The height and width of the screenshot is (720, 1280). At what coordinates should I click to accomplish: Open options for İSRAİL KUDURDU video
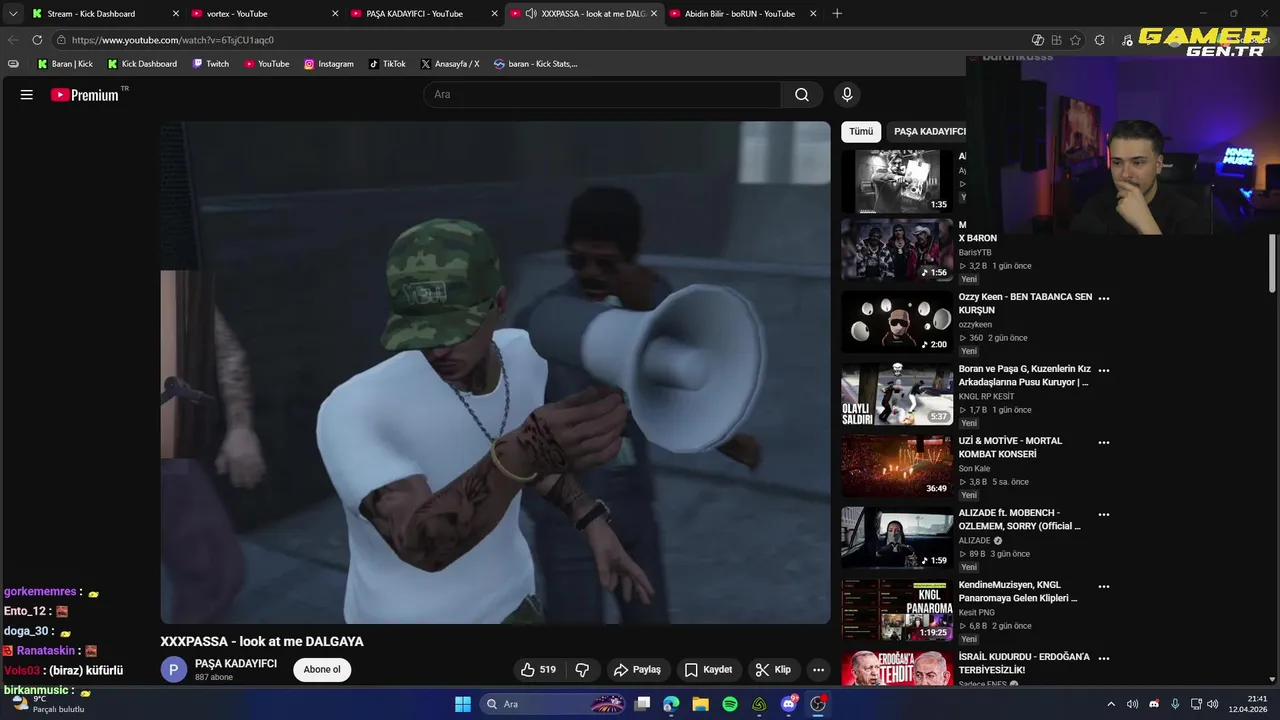[1104, 658]
